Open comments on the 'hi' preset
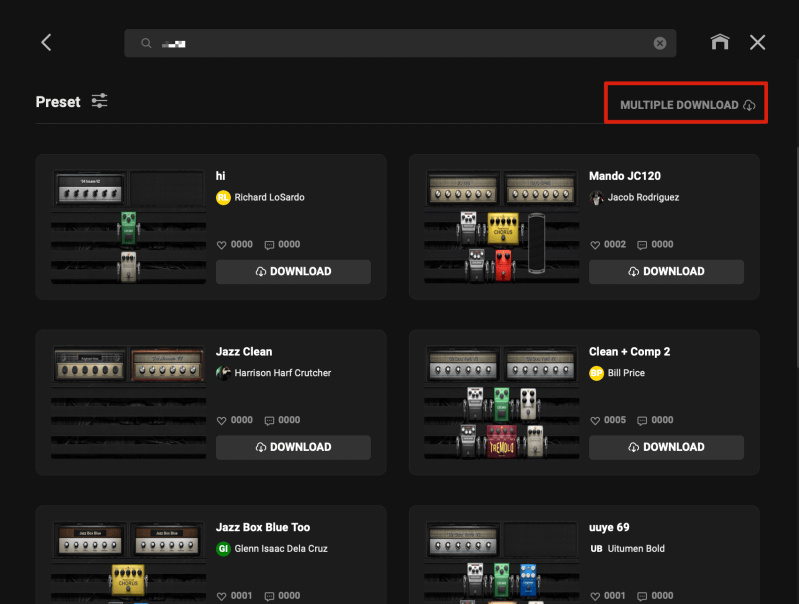Image resolution: width=799 pixels, height=604 pixels. pyautogui.click(x=269, y=245)
